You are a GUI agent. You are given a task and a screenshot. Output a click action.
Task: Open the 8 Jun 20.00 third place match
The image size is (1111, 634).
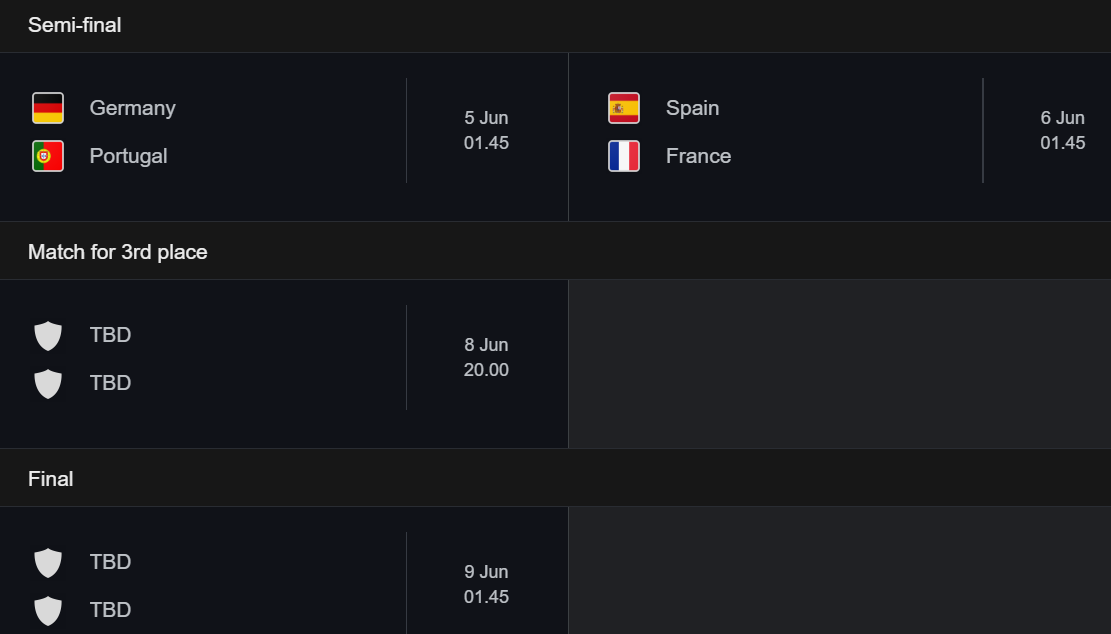click(283, 364)
